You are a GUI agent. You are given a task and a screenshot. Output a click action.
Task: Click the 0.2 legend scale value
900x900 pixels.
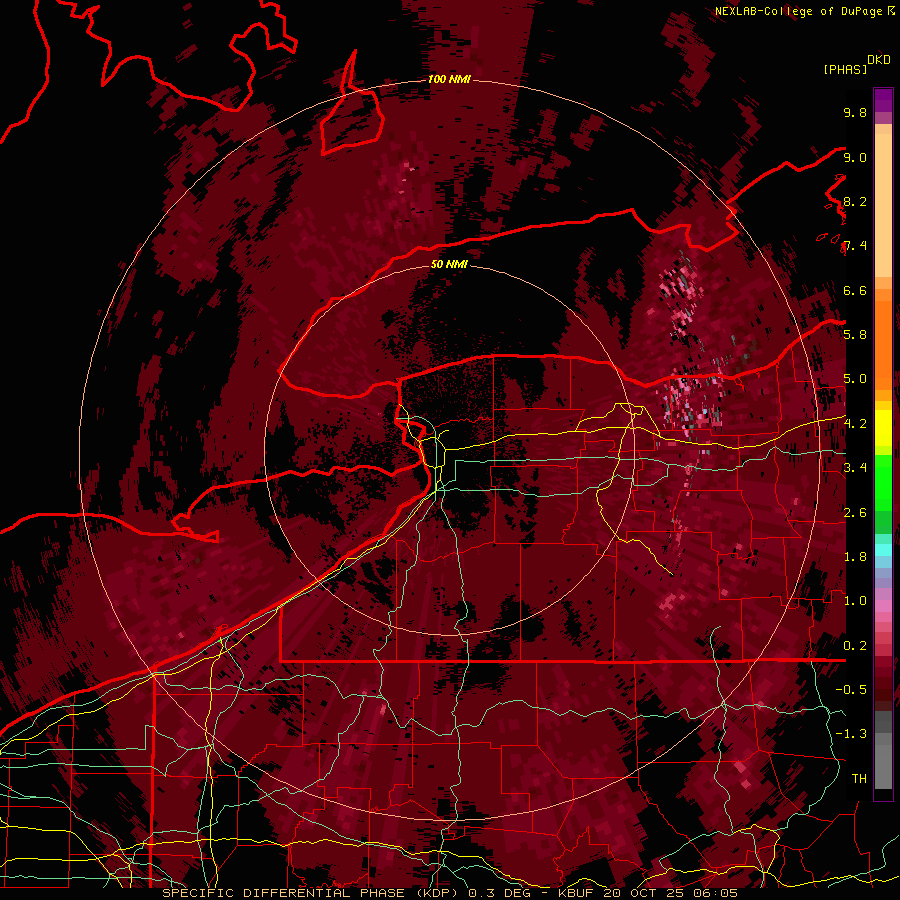pyautogui.click(x=855, y=645)
